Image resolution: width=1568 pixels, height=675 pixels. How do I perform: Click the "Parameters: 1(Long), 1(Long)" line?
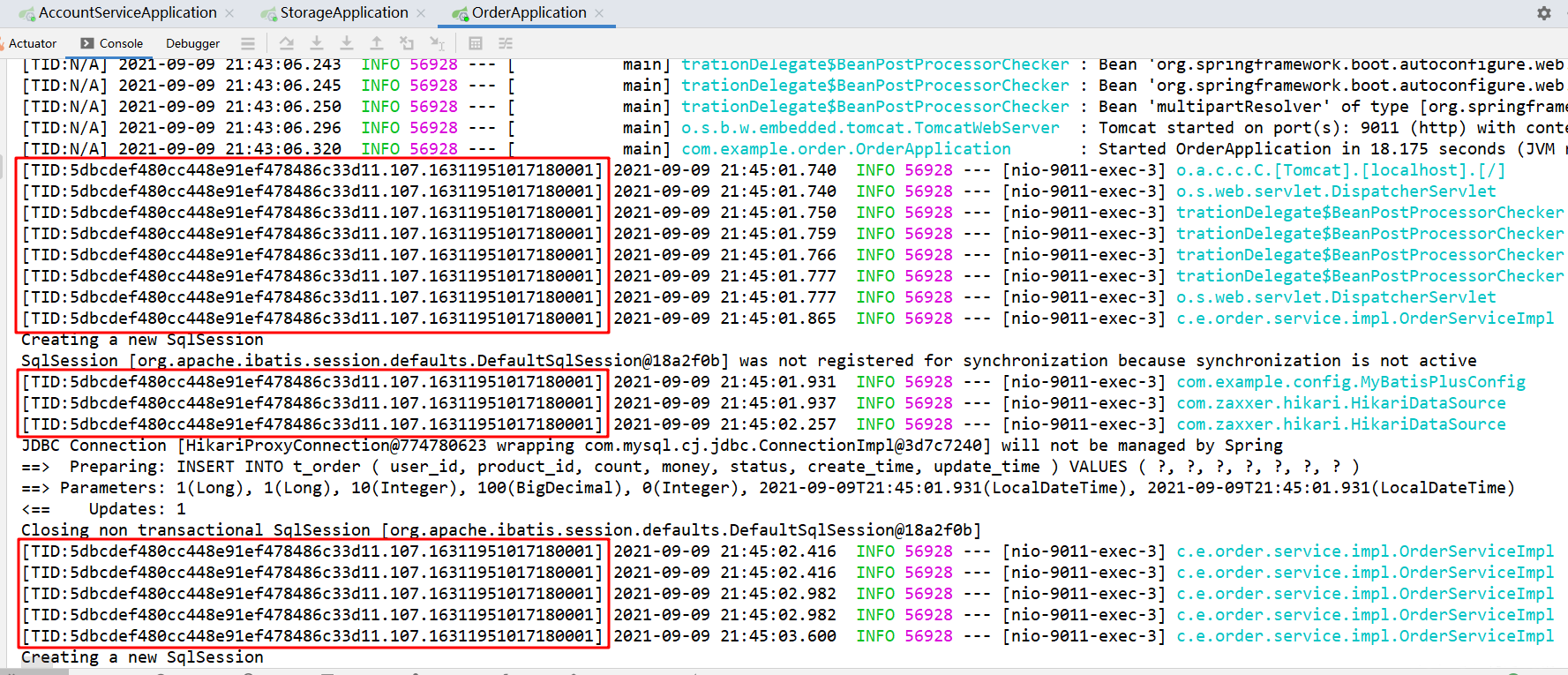coord(768,488)
